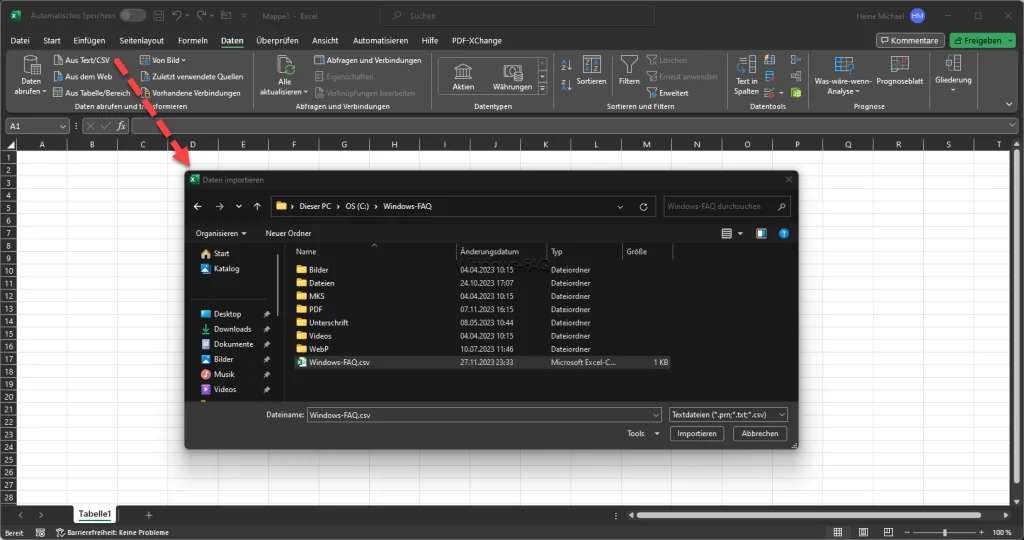1024x540 pixels.
Task: Open Abfragen und Verbindungen pane
Action: pos(368,60)
